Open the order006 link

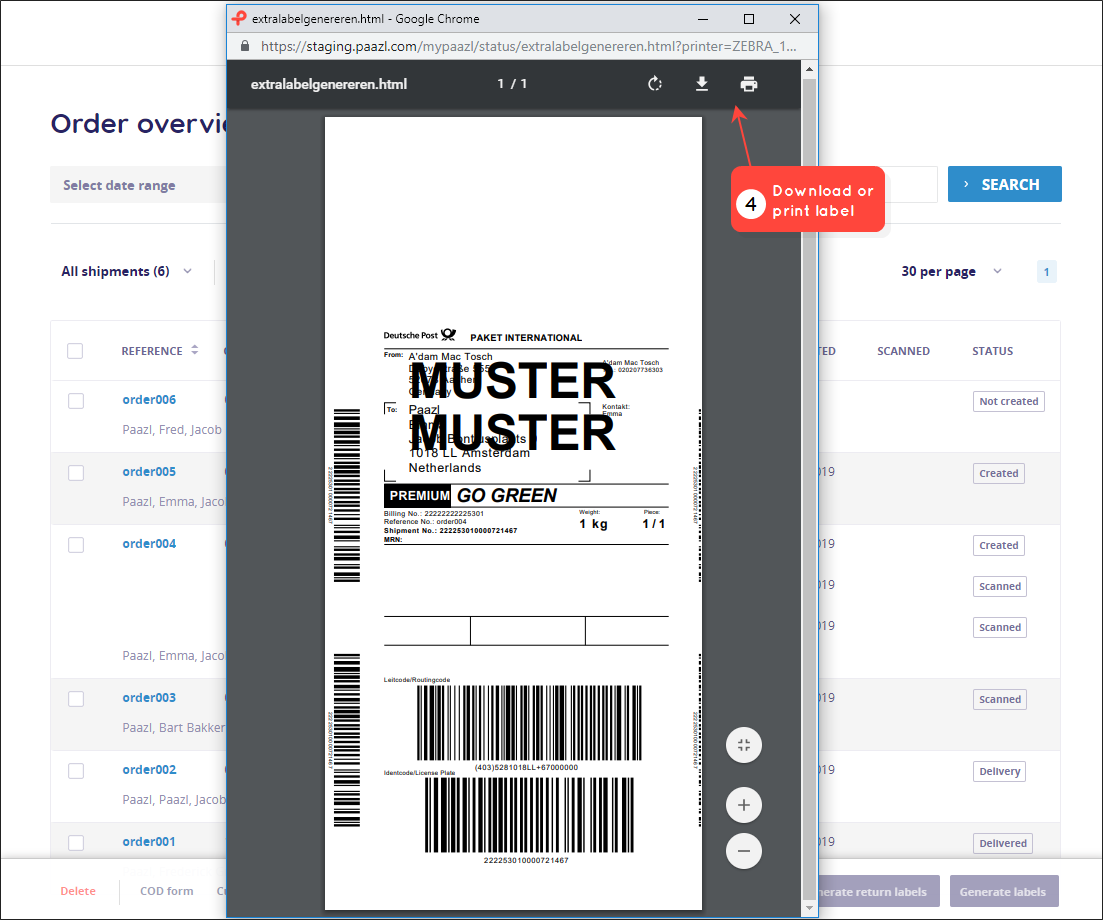click(149, 400)
